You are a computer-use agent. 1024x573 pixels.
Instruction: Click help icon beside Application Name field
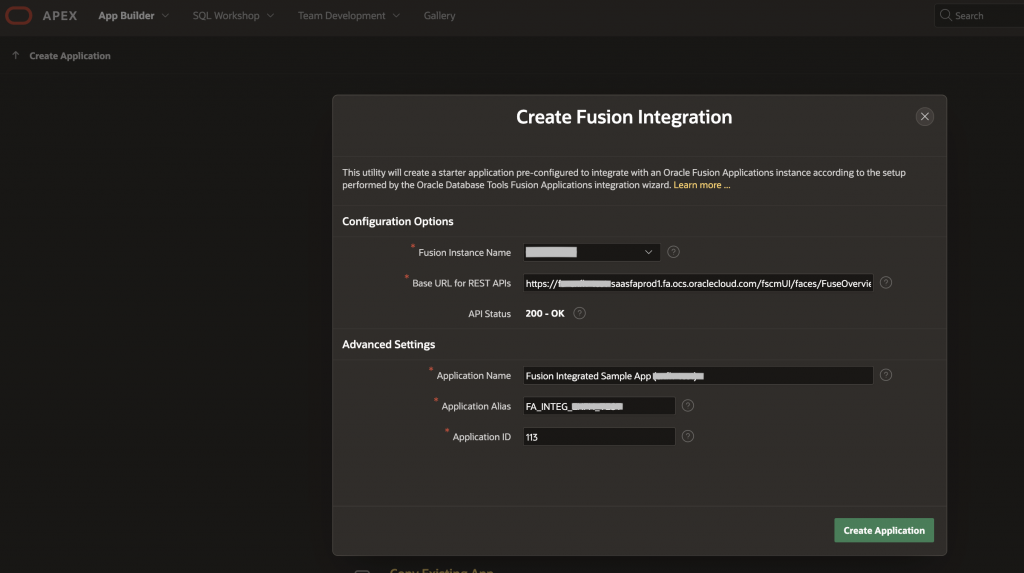coord(886,375)
